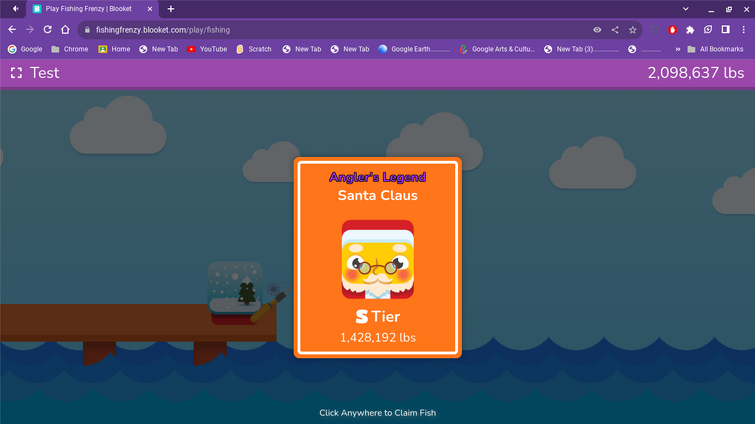755x424 pixels.
Task: Expand the tab search chevron
Action: coord(686,9)
